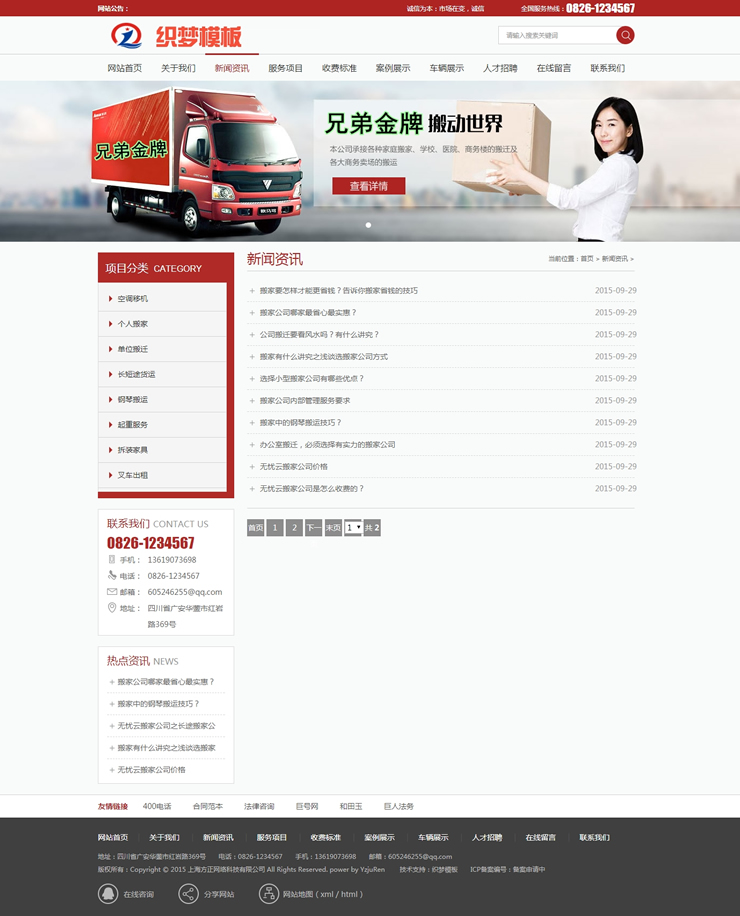The image size is (740, 916).
Task: Click the location pin icon beside 地址
Action: tap(112, 607)
